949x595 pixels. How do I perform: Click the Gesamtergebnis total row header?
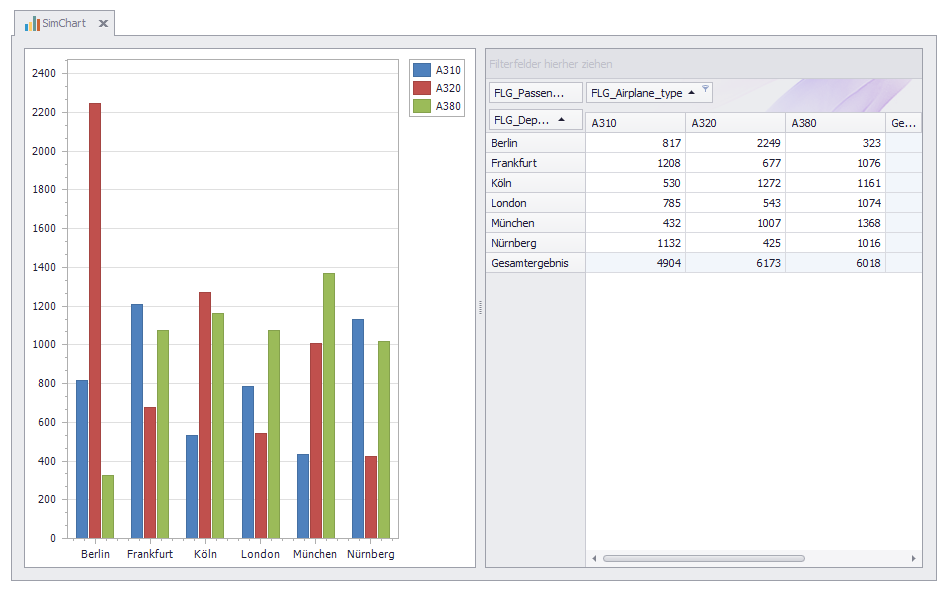click(x=535, y=263)
